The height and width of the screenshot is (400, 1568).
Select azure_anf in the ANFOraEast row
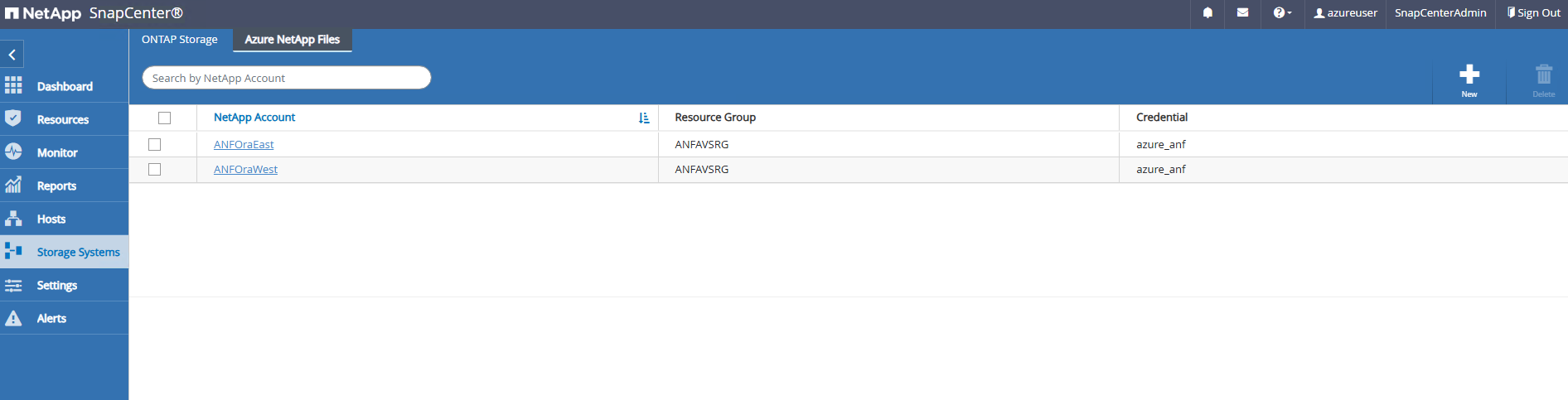(1161, 144)
